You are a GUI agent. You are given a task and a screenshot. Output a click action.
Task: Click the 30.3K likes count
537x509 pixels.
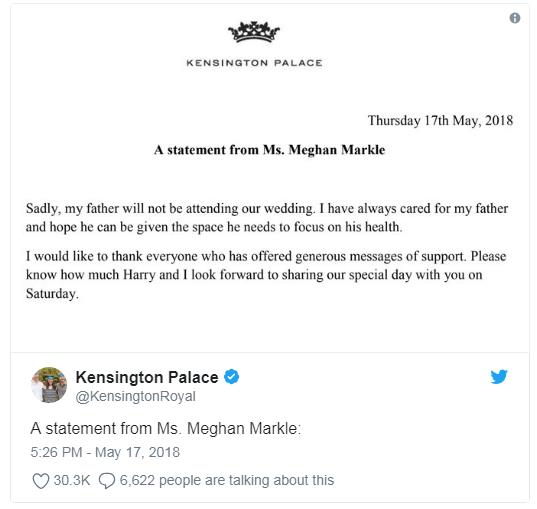72,480
